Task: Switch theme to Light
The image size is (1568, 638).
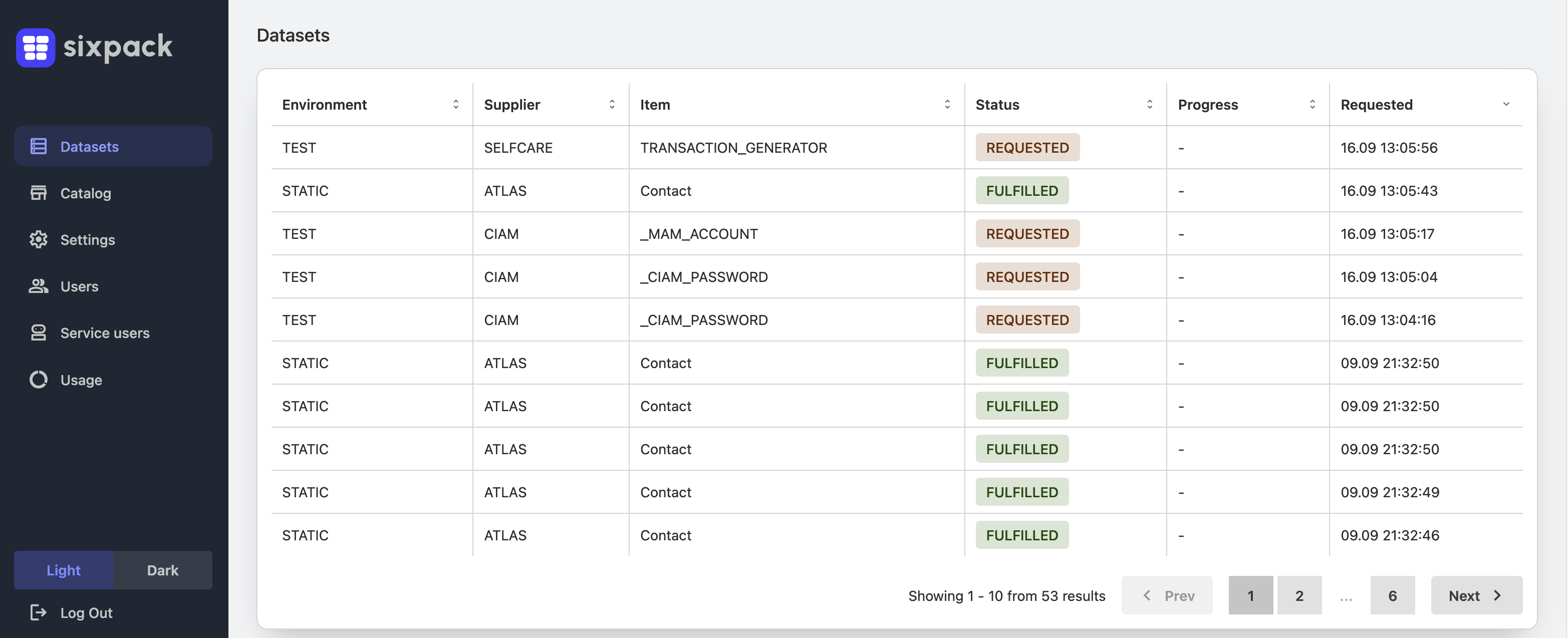Action: (x=63, y=570)
